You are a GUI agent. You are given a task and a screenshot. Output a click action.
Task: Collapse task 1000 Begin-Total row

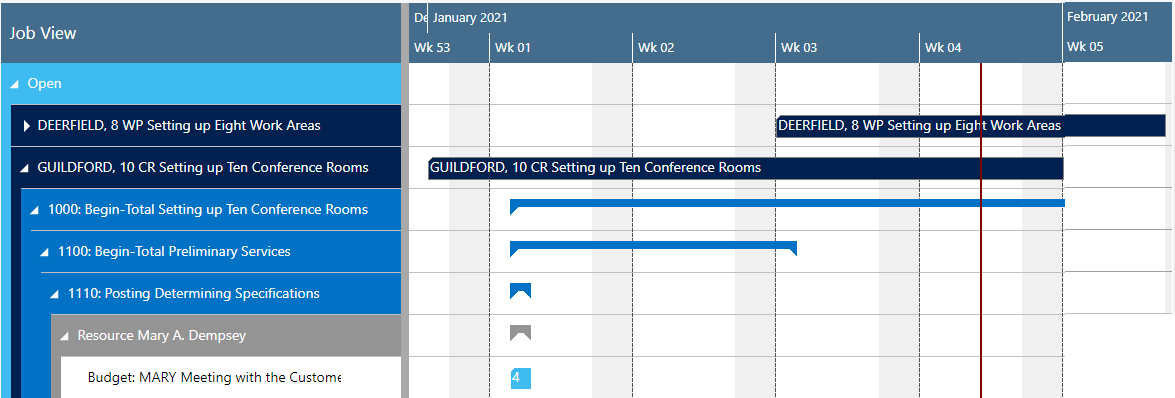34,210
